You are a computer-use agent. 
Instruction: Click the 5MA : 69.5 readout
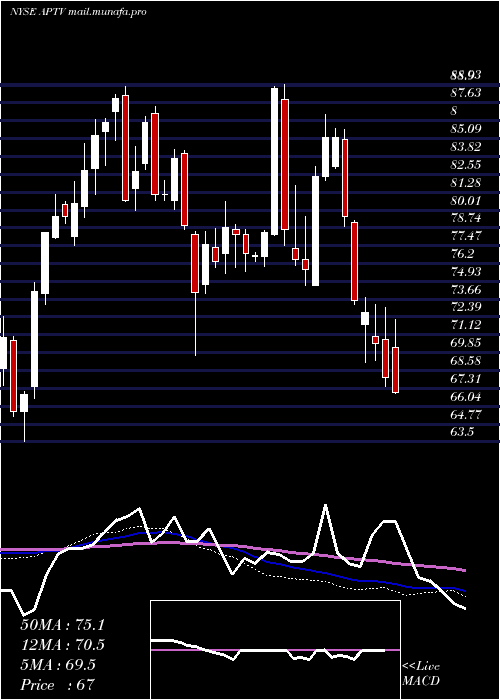pos(58,665)
